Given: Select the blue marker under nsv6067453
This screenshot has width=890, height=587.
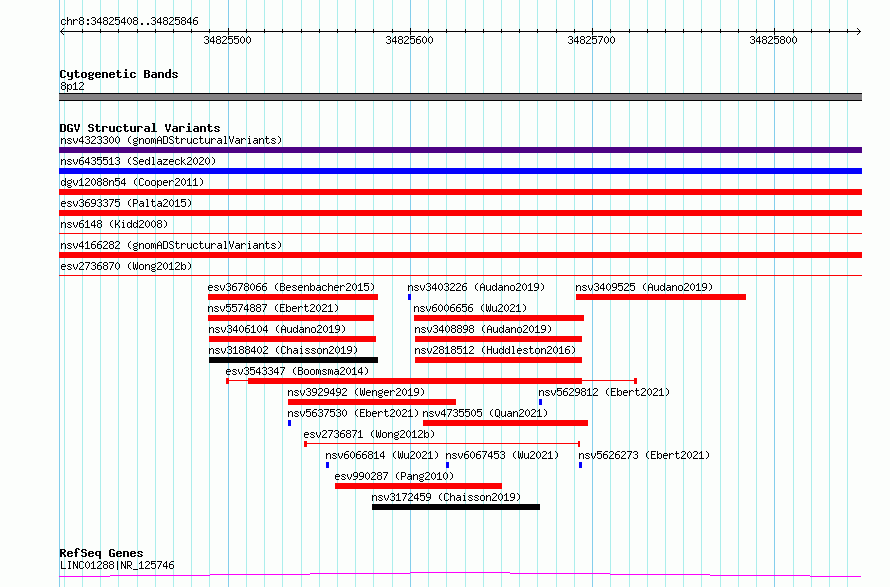Looking at the screenshot, I should [447, 465].
